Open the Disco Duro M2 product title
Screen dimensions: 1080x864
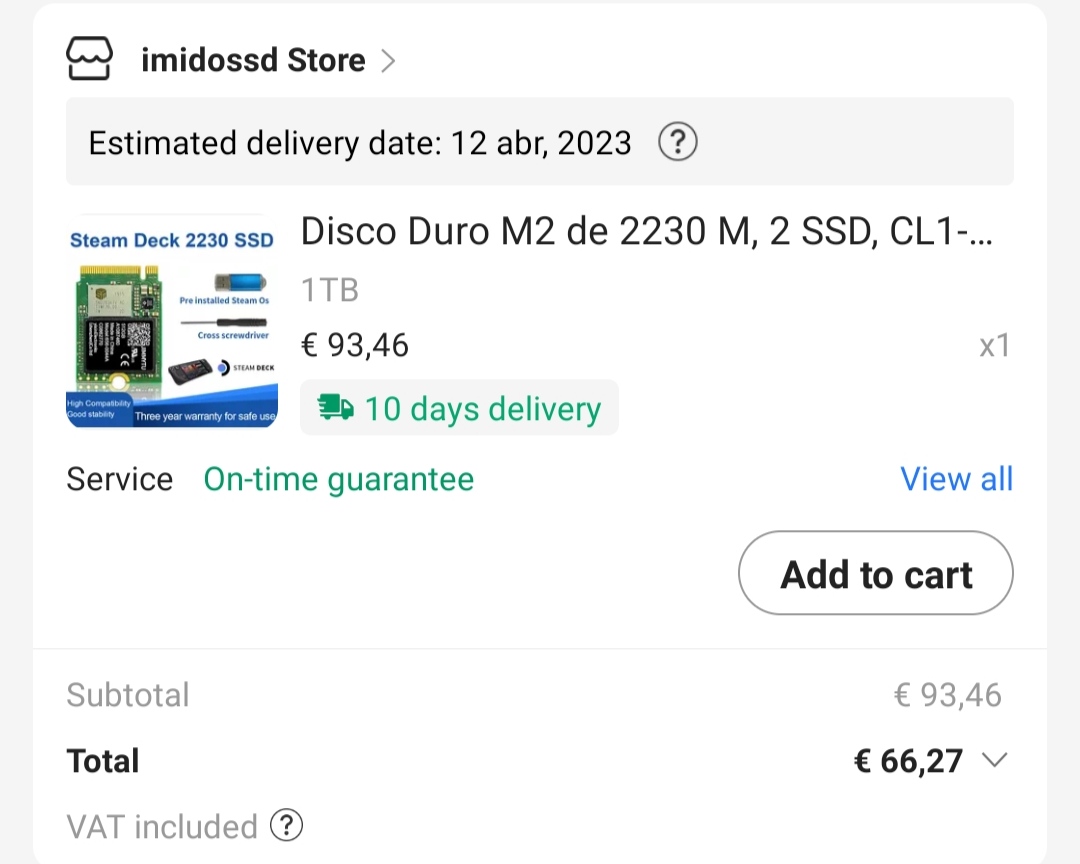point(648,232)
